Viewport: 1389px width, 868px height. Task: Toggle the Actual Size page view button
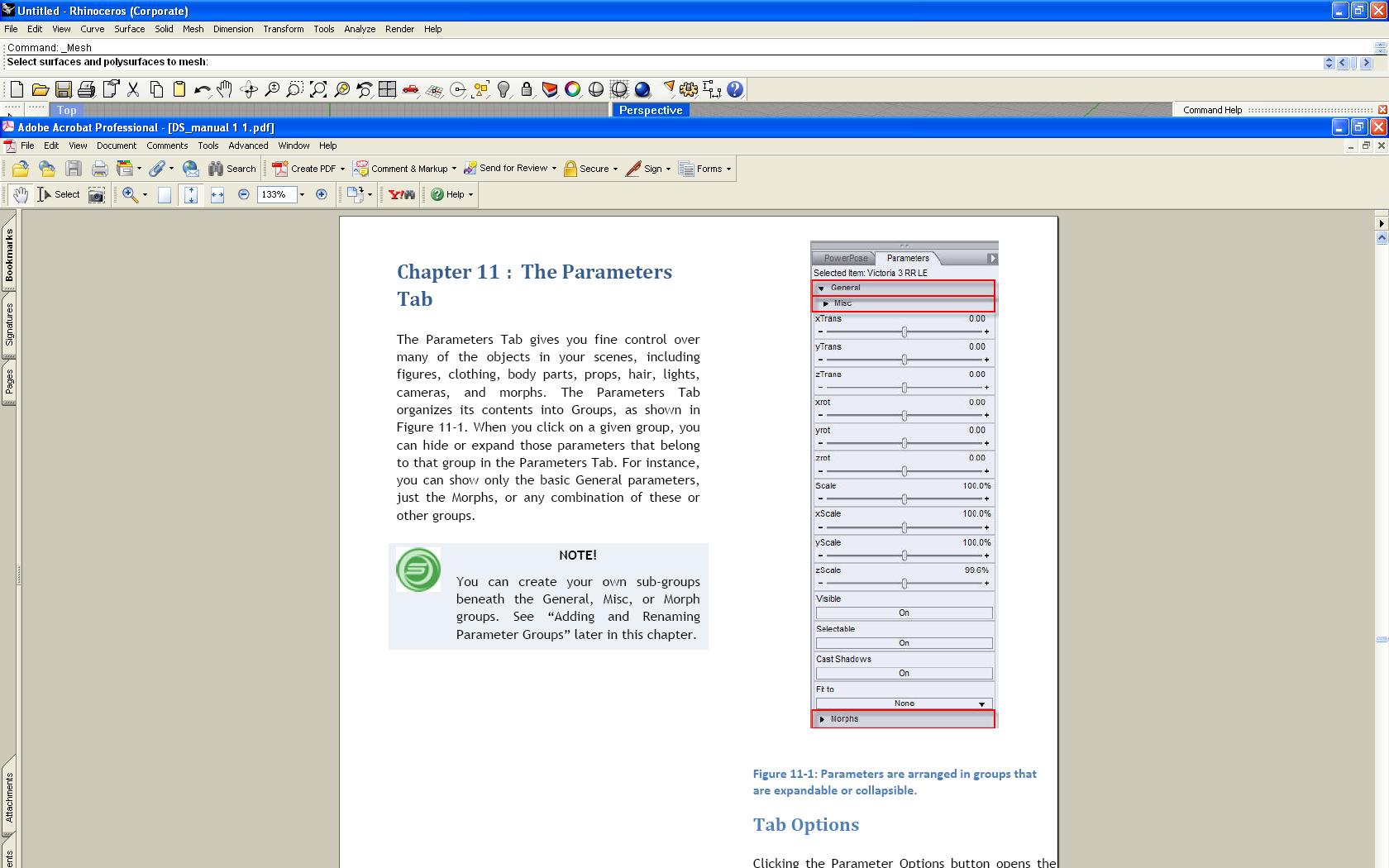(x=165, y=194)
